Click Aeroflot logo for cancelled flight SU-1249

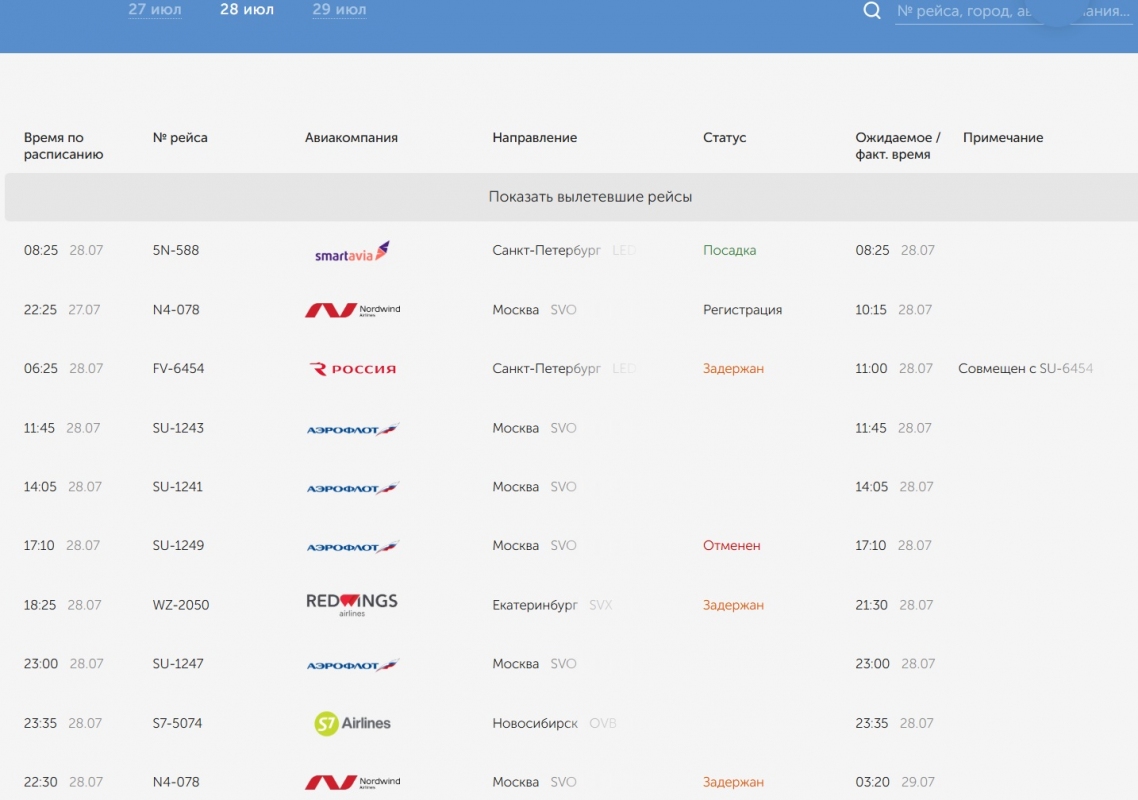tap(352, 547)
